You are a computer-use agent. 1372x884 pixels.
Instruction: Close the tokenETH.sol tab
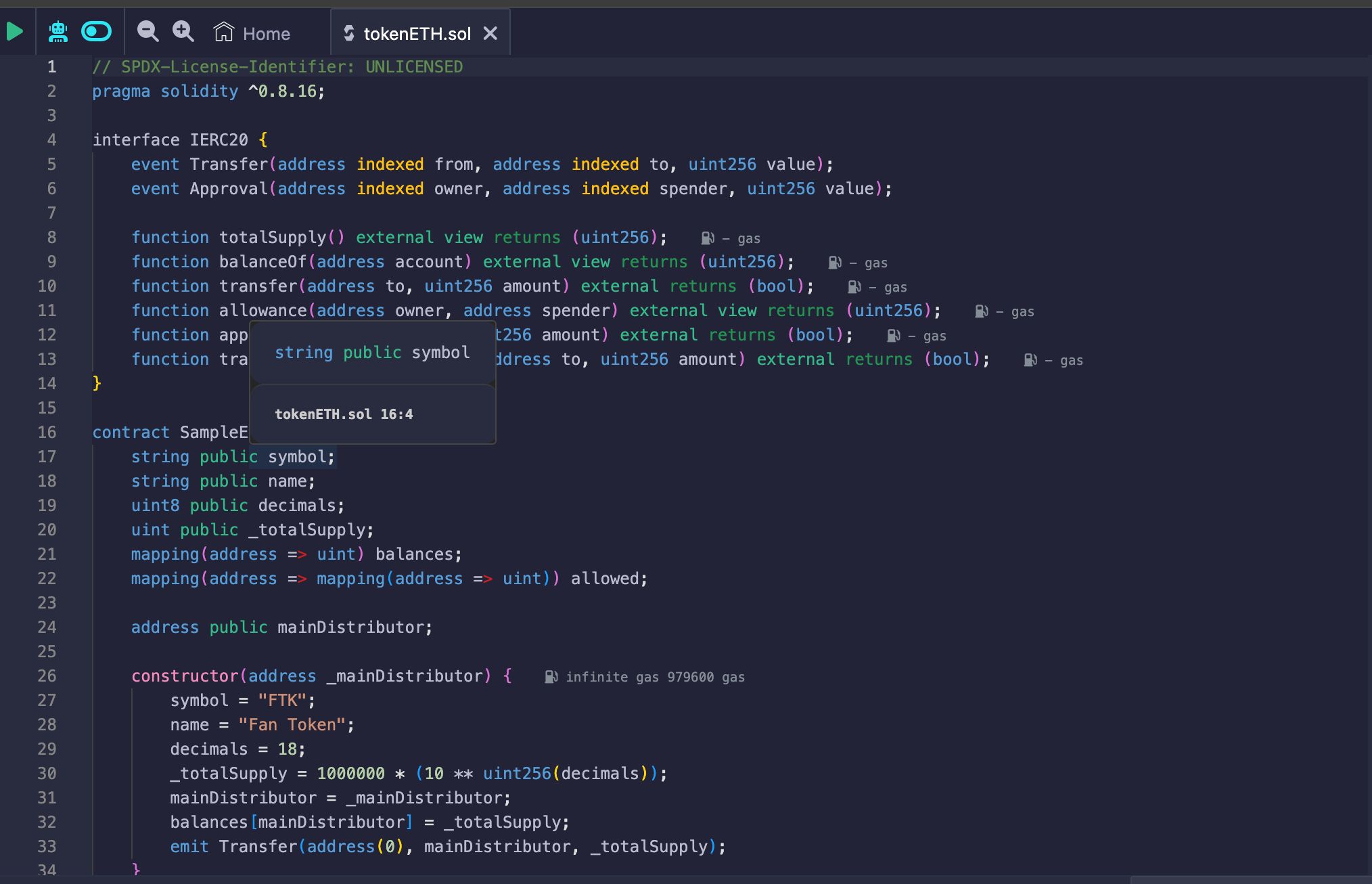tap(490, 33)
